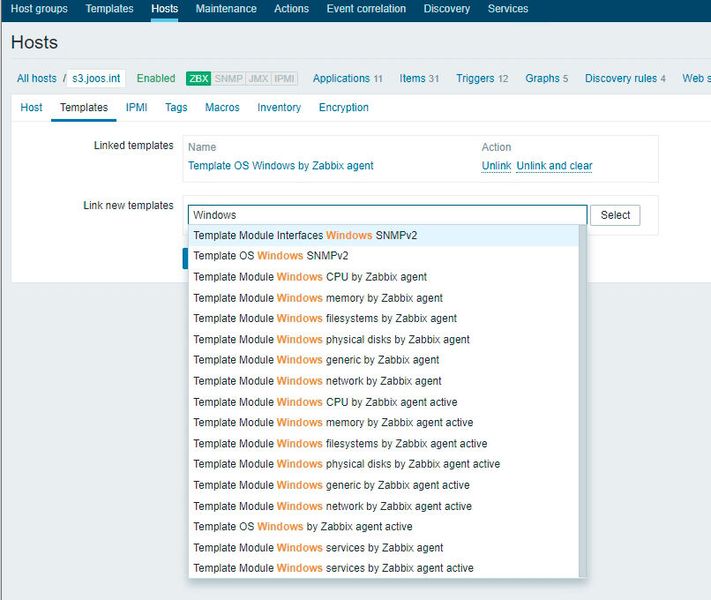The height and width of the screenshot is (600, 711).
Task: Choose Template Module Windows CPU by Zabbix agent
Action: click(384, 277)
